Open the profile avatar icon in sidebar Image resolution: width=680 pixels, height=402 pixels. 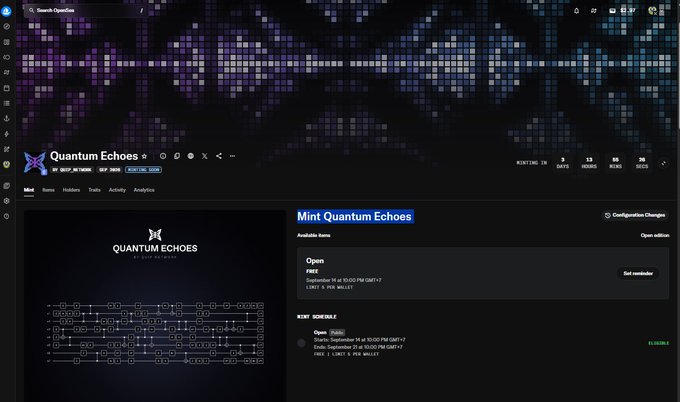7,164
